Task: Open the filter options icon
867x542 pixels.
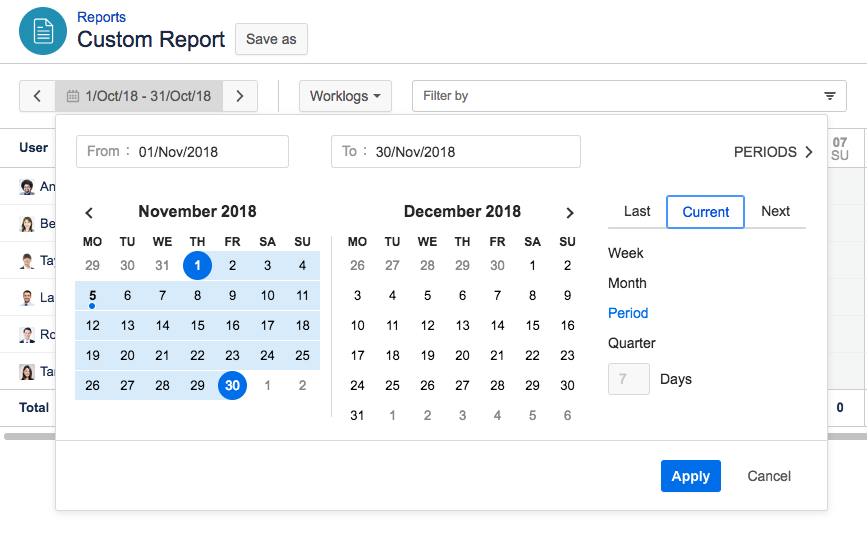Action: [829, 96]
